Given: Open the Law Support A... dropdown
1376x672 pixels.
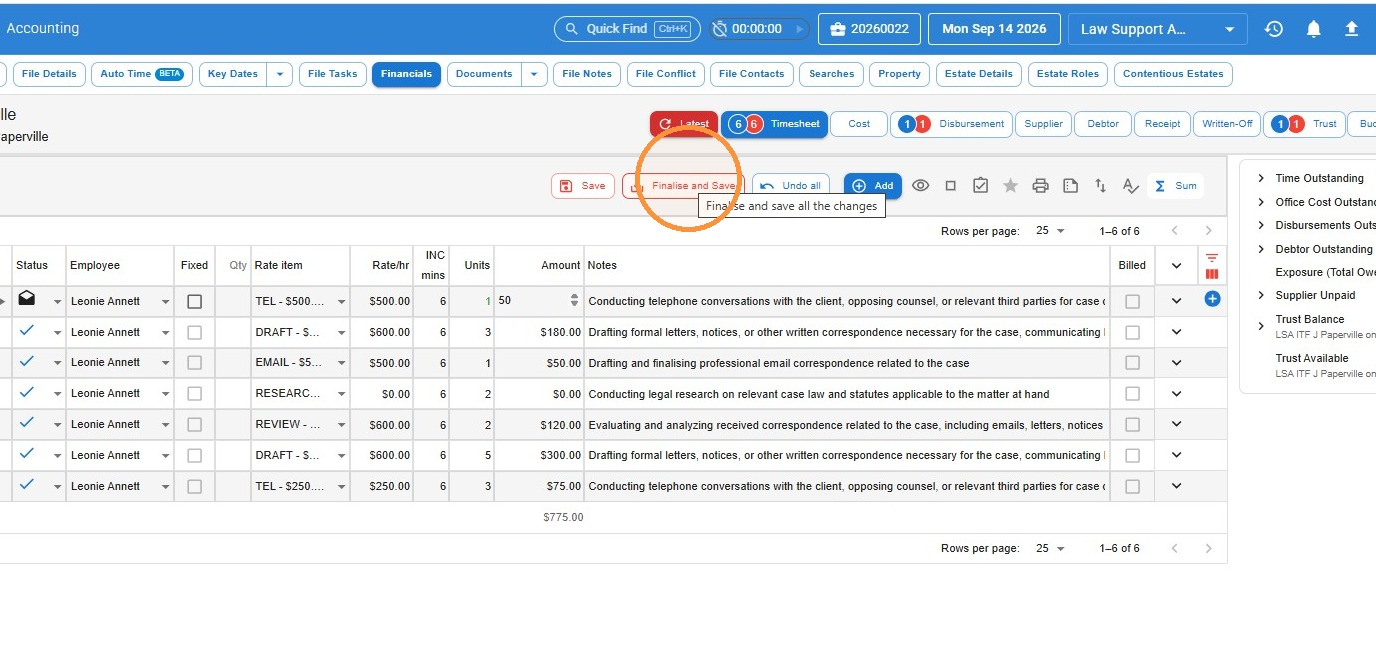Looking at the screenshot, I should [x=1157, y=29].
